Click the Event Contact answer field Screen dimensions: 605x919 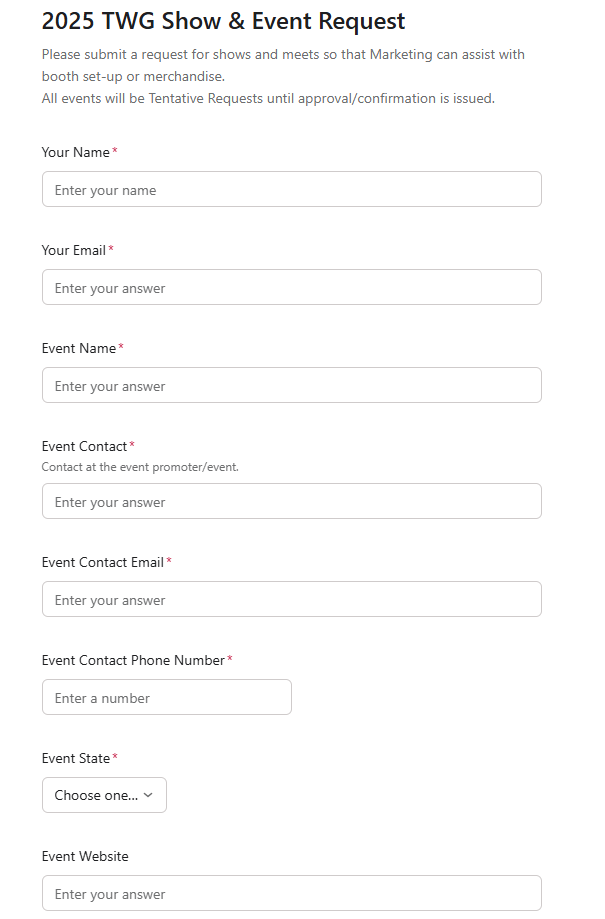pyautogui.click(x=291, y=502)
